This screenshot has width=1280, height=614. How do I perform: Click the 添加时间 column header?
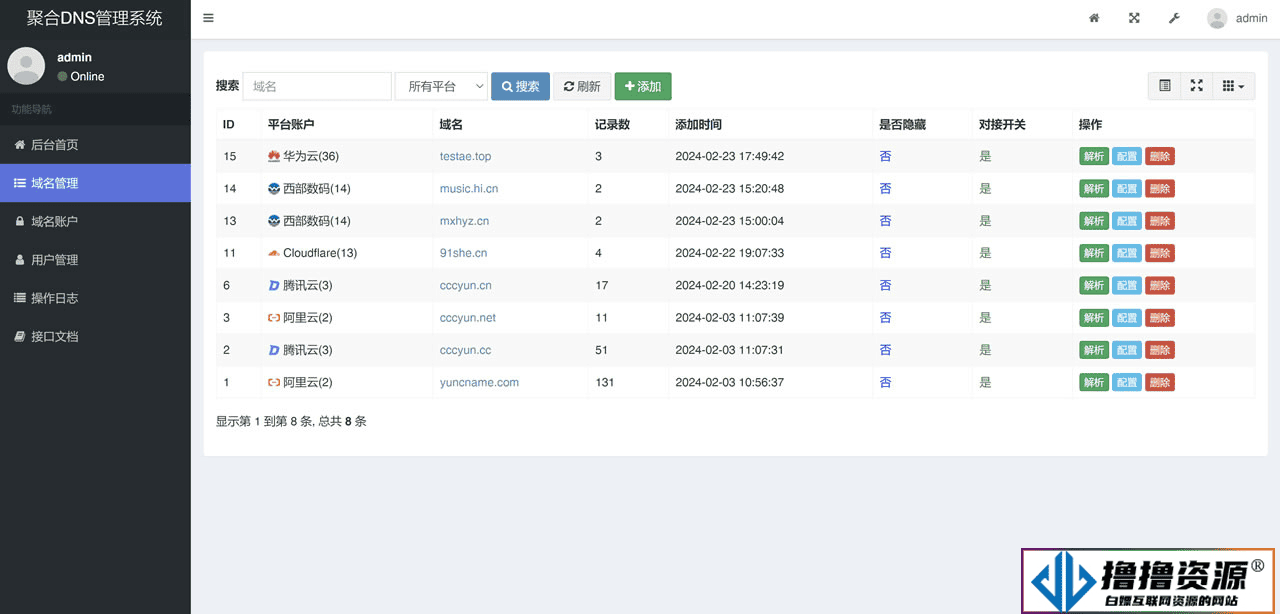pos(698,125)
